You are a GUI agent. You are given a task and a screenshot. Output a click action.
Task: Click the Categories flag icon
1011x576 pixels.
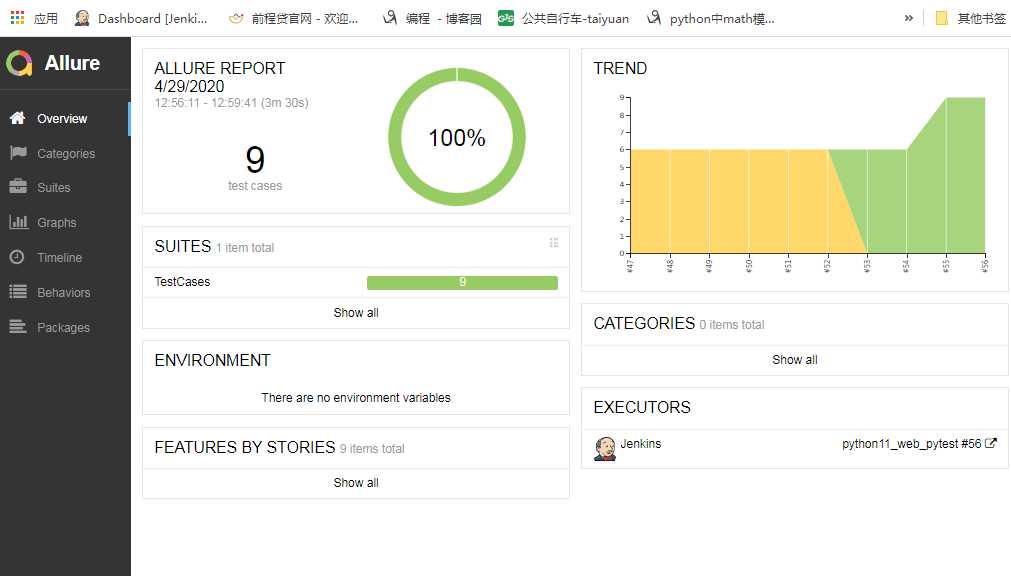tap(18, 153)
